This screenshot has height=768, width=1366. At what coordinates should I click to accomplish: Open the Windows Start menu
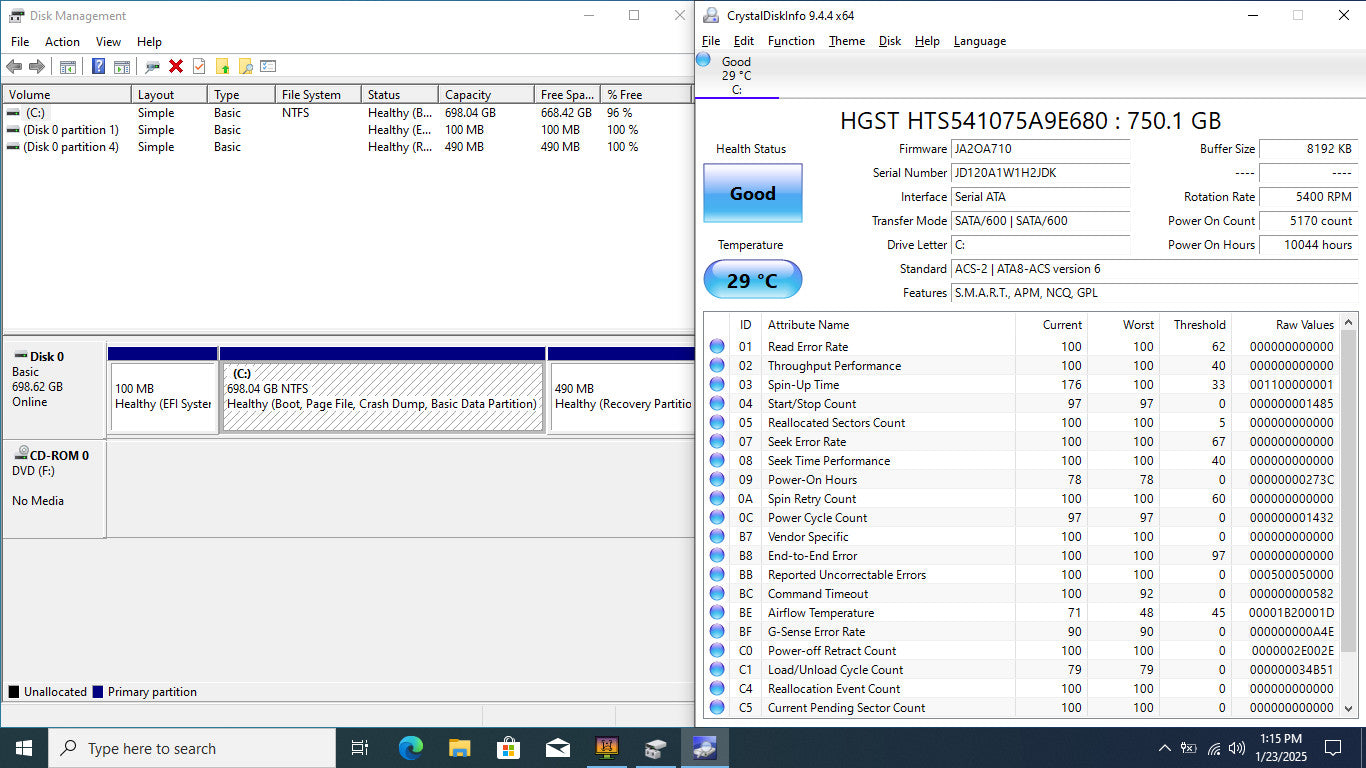[x=23, y=748]
